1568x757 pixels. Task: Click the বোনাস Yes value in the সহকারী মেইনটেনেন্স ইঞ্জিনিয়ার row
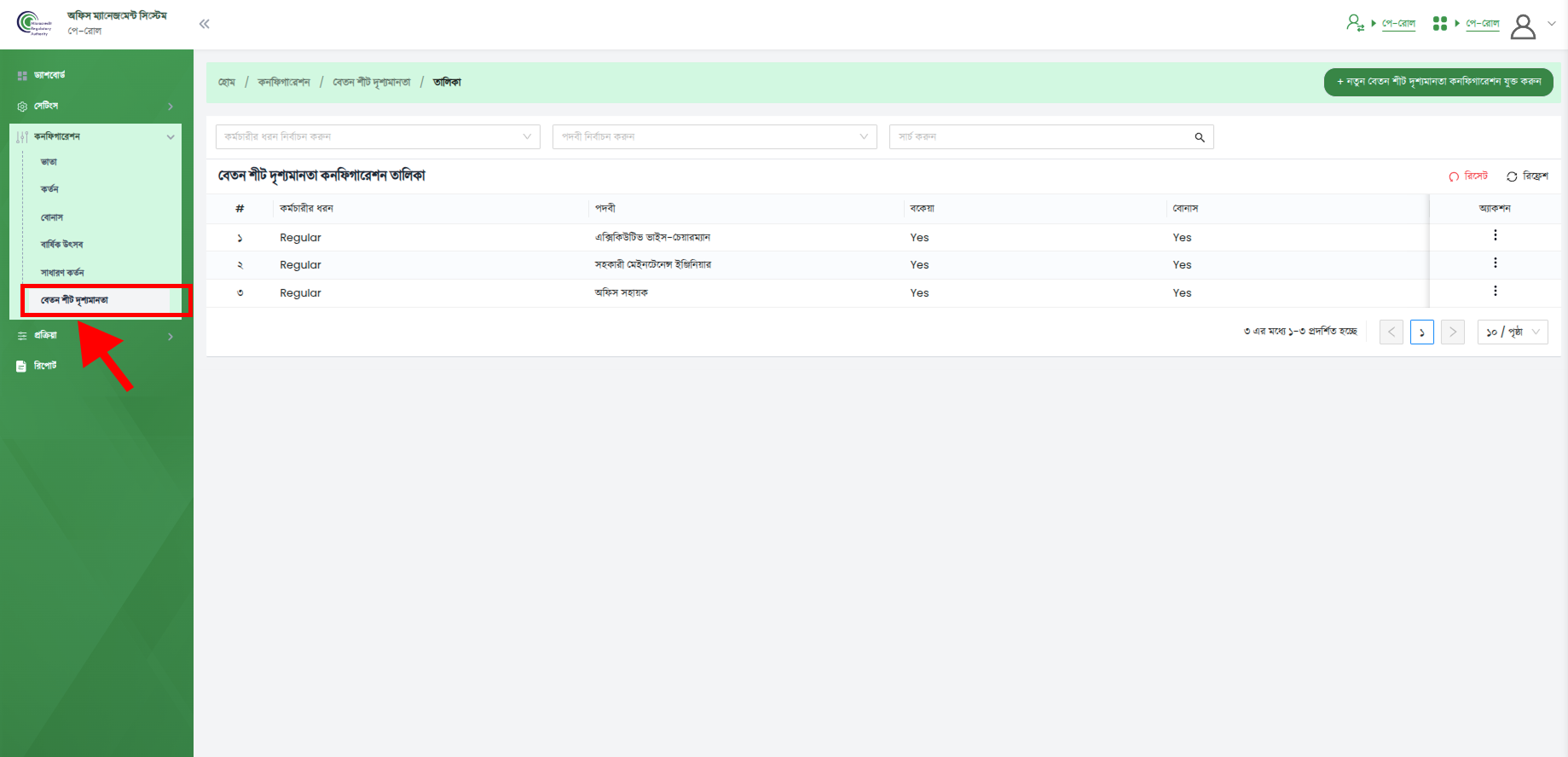pos(1182,265)
